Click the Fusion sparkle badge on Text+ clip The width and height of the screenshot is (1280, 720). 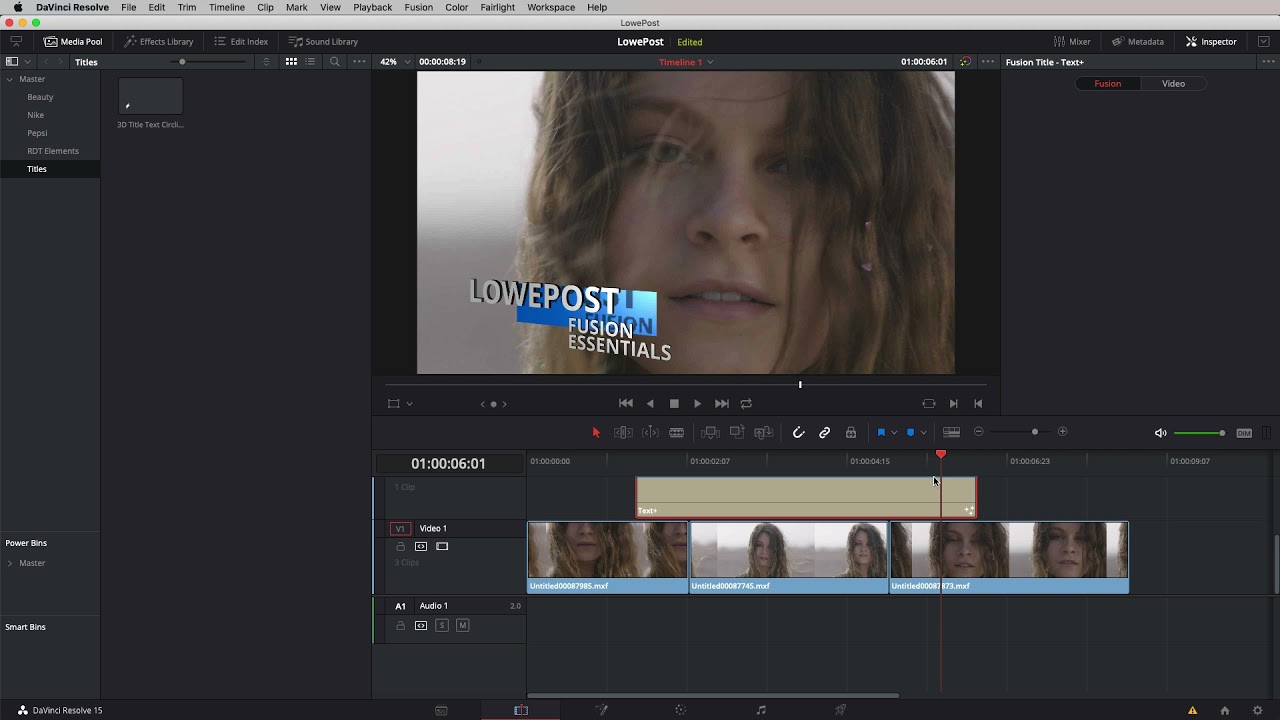pos(968,510)
